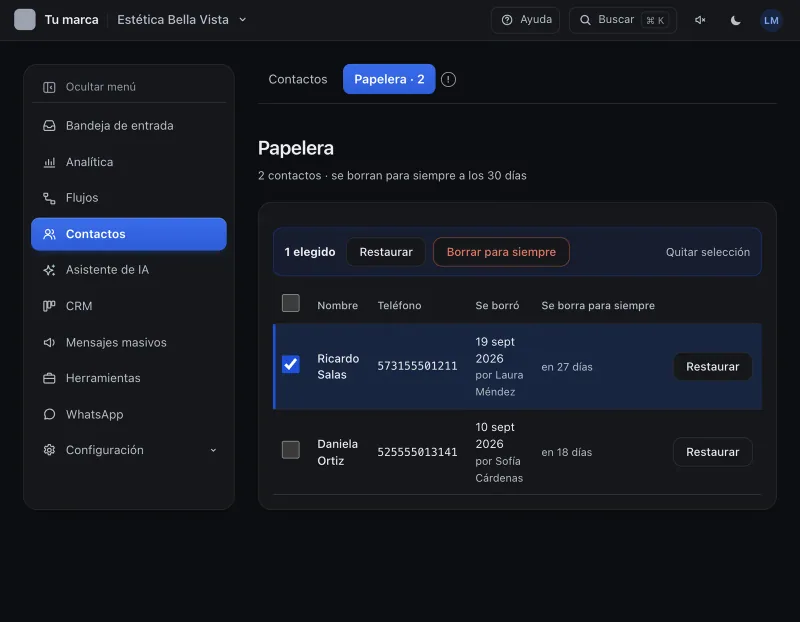Click the Tu marca brand name
This screenshot has width=800, height=622.
(x=71, y=20)
